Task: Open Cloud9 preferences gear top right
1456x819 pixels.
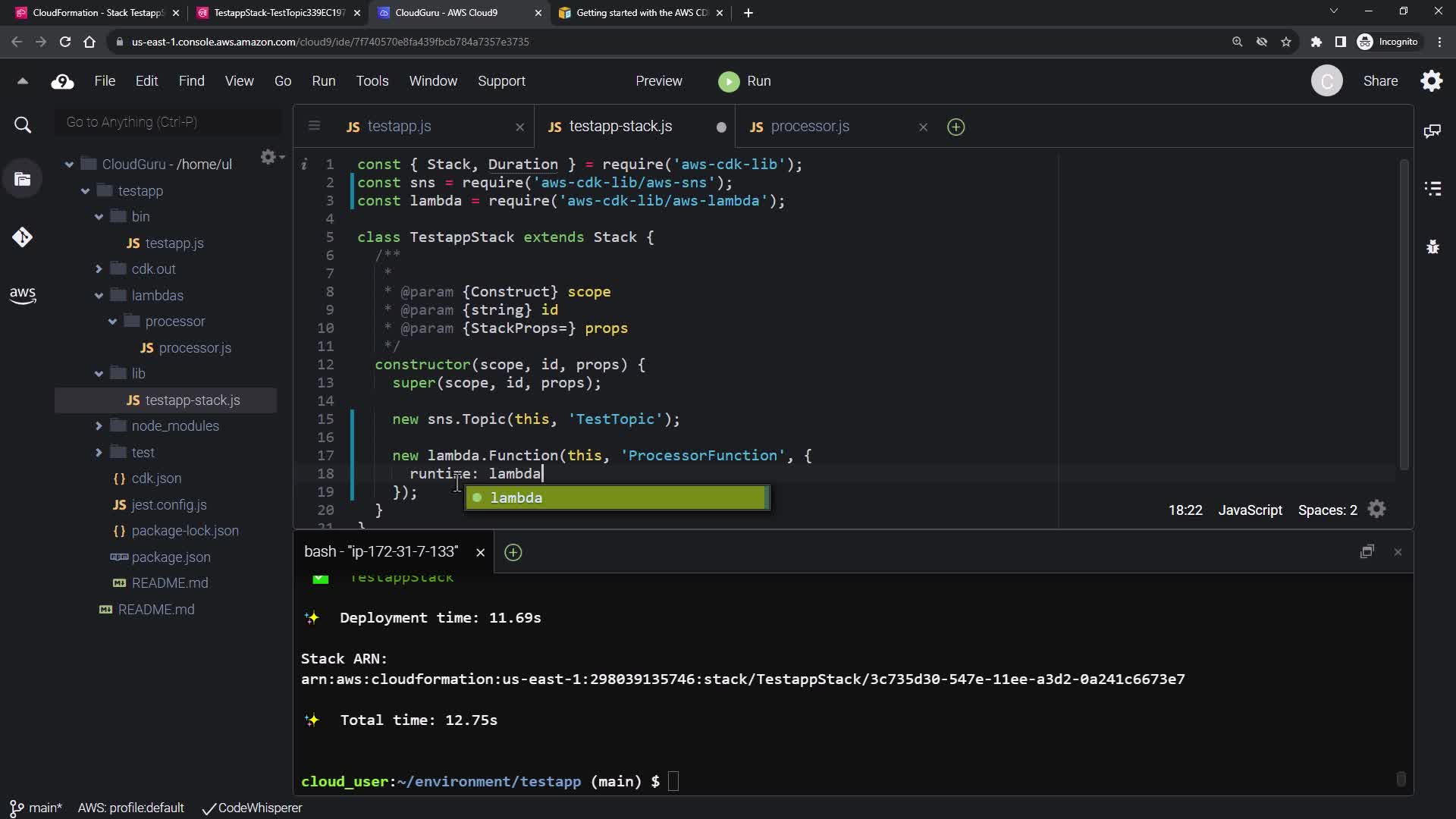Action: [x=1431, y=81]
